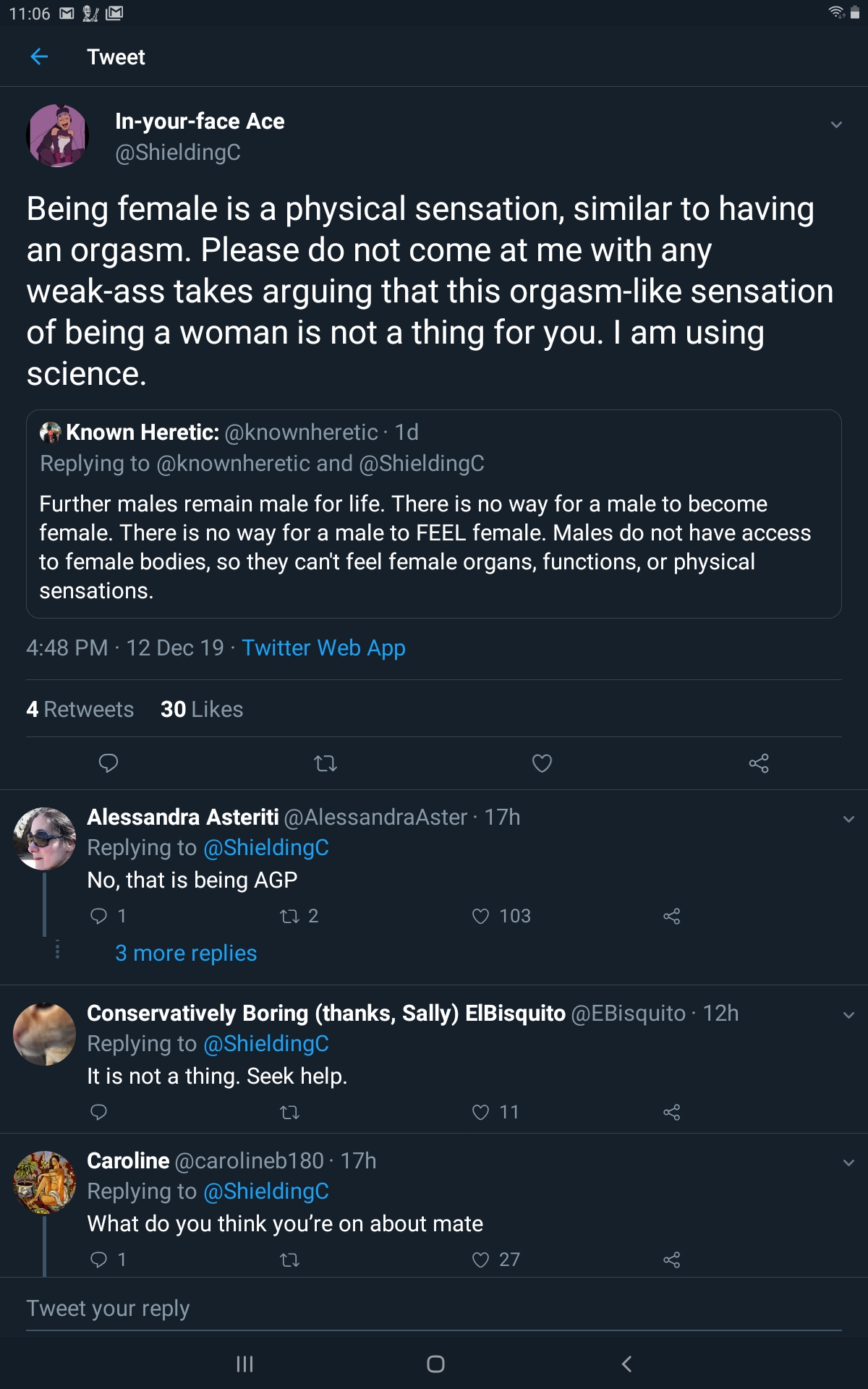This screenshot has height=1389, width=868.
Task: Reply to the main tweet via comment icon
Action: [109, 763]
